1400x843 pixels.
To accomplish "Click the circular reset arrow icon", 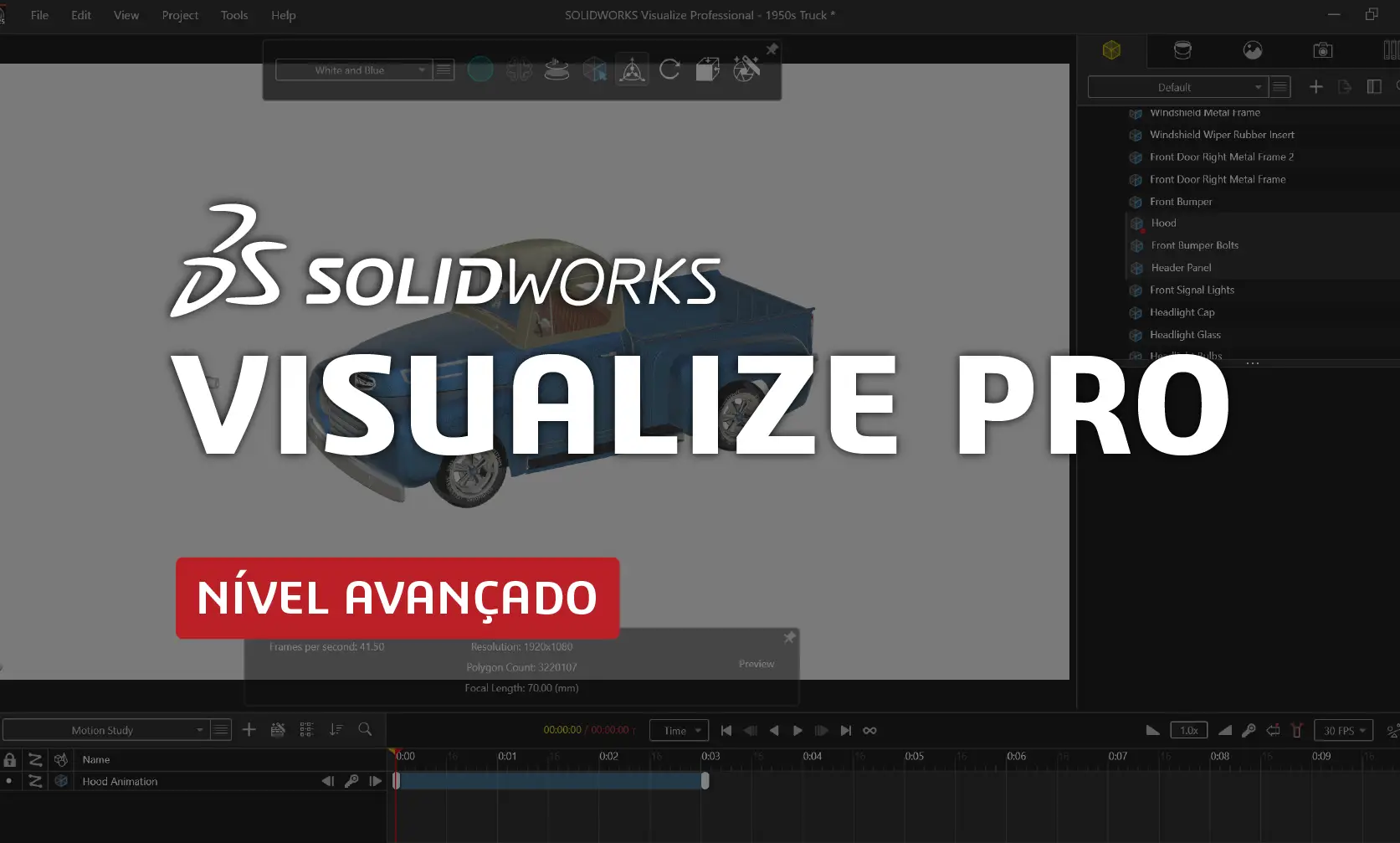I will 669,69.
